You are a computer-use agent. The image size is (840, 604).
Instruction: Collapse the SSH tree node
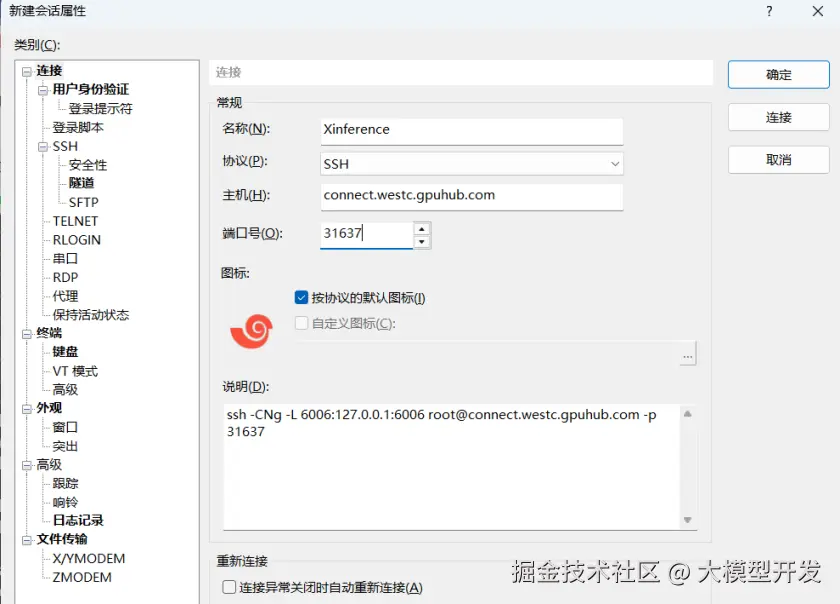43,147
